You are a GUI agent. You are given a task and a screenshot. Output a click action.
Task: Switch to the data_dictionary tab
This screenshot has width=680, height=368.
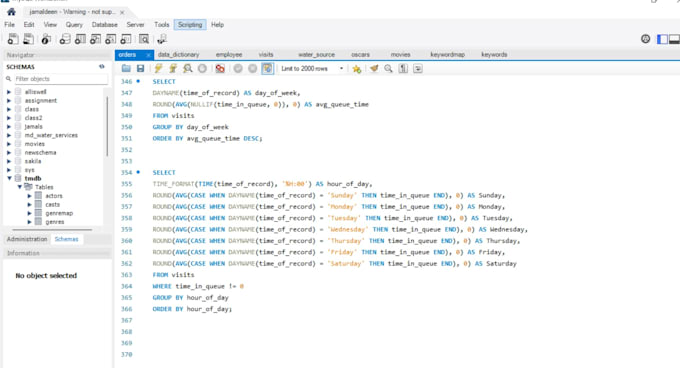coord(178,55)
